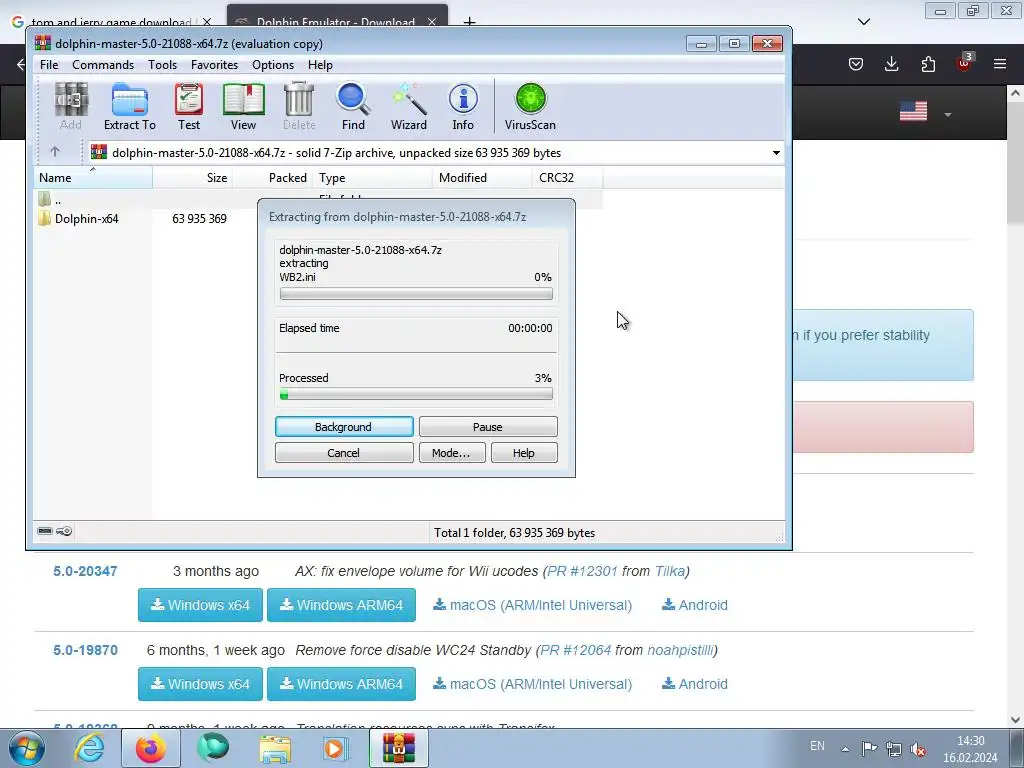Open Firefox hamburger menu
The image size is (1024, 768).
coord(1000,63)
